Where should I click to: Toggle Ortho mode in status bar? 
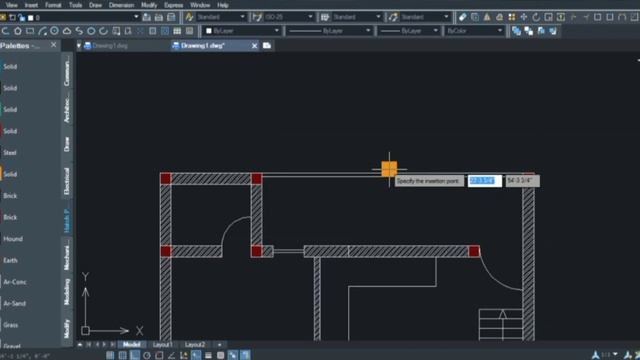point(135,355)
